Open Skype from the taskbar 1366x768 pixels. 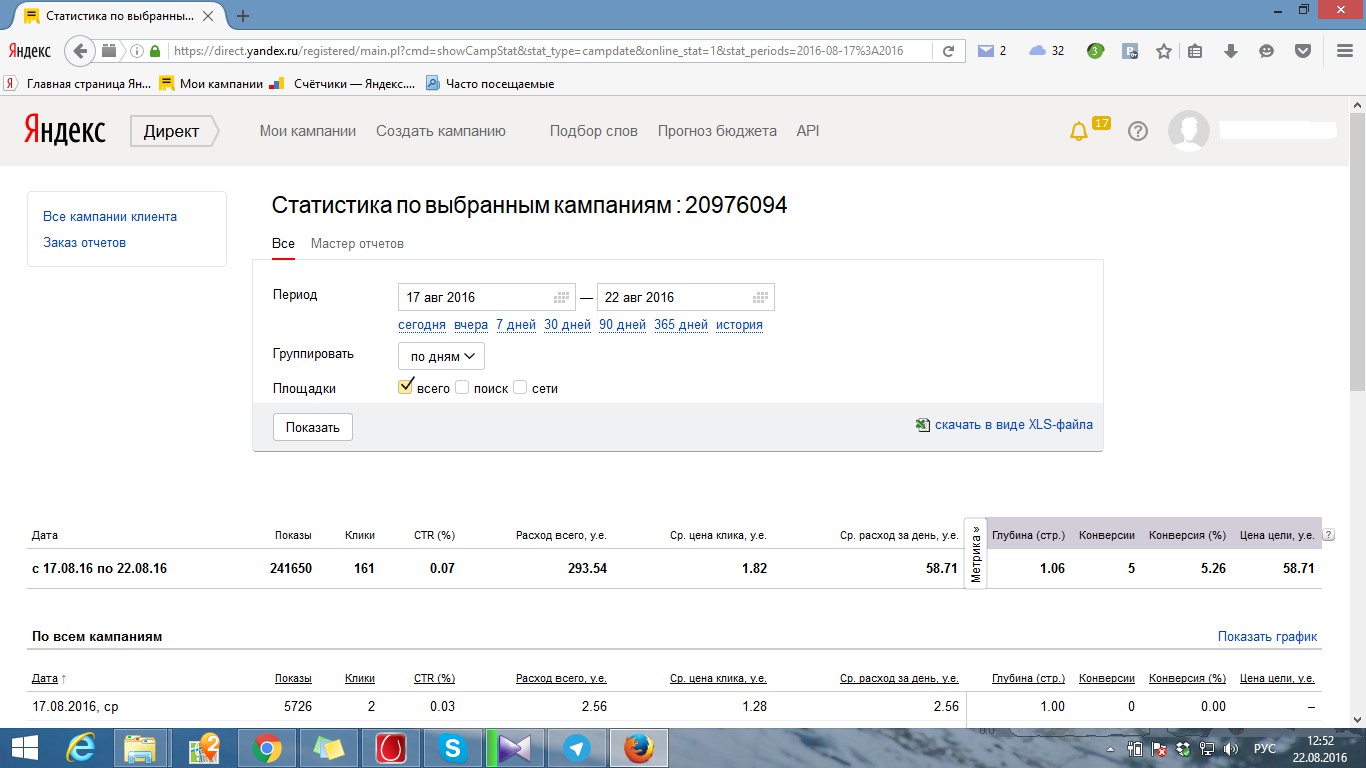click(x=452, y=748)
